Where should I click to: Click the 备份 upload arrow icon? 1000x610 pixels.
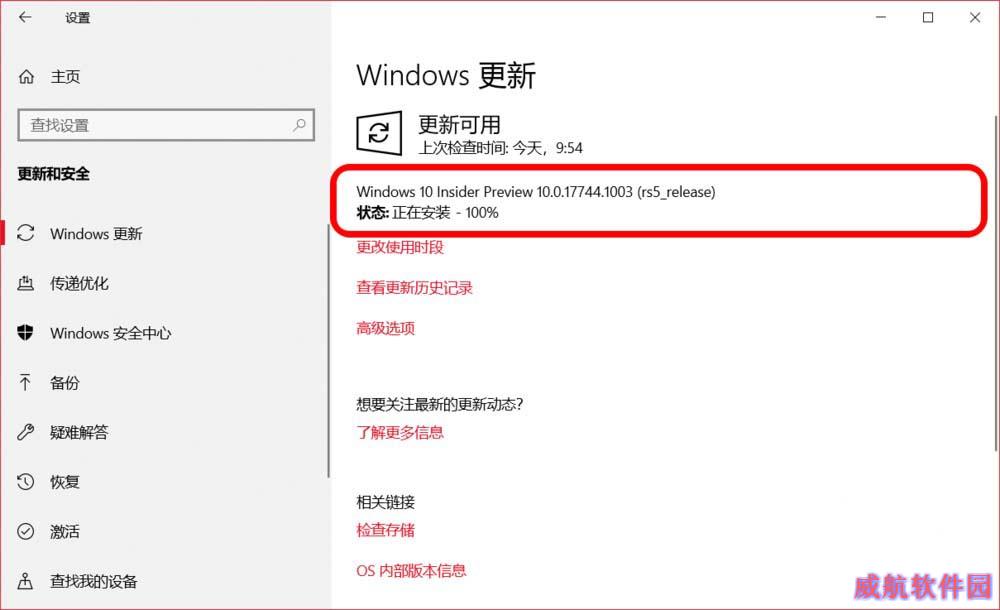(25, 382)
